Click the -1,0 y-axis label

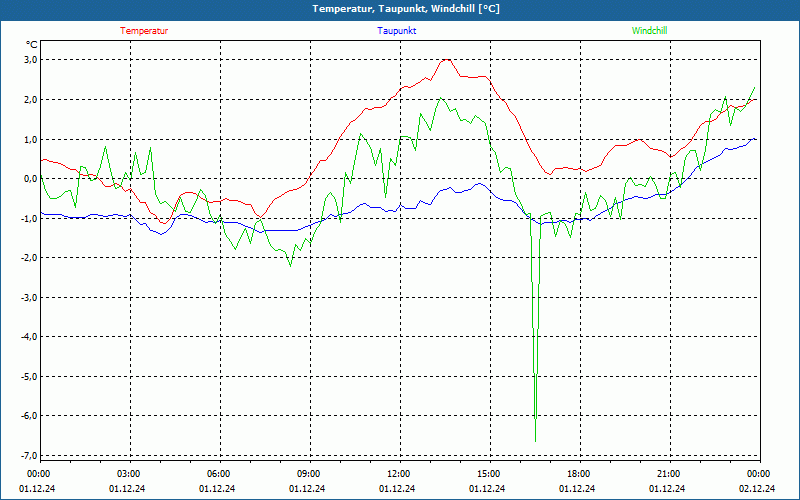30,218
